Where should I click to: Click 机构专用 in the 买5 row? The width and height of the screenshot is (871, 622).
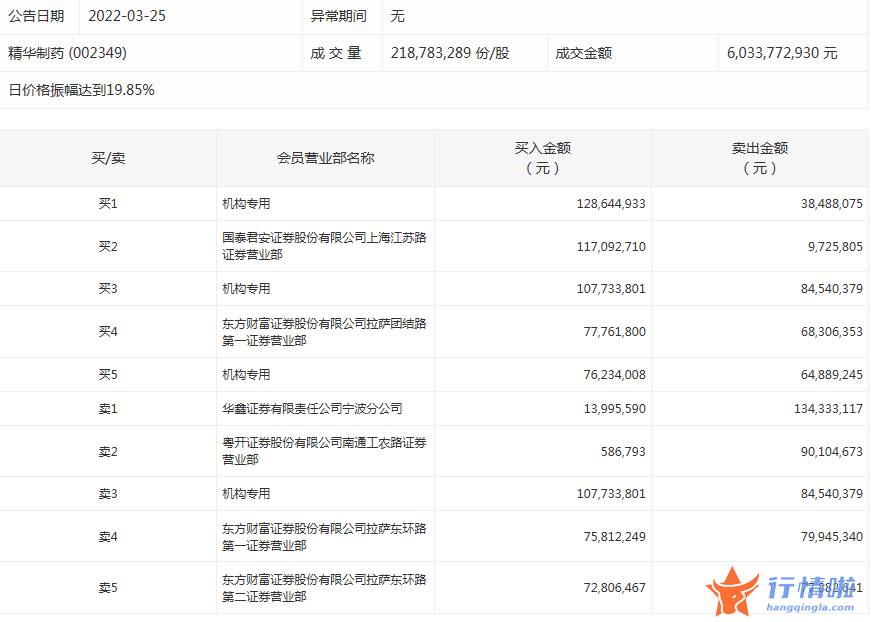pos(246,375)
